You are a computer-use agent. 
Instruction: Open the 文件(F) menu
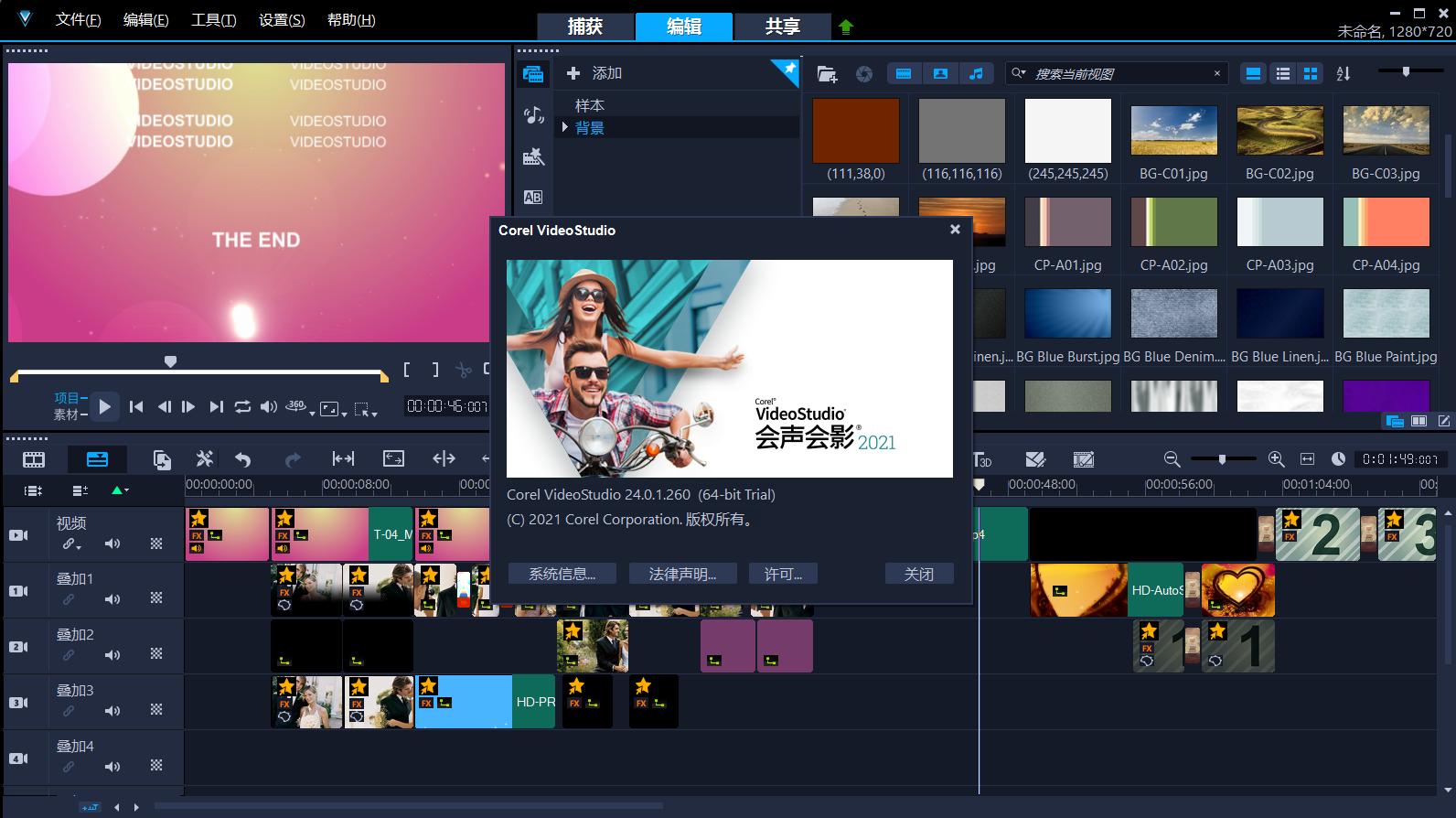tap(79, 20)
